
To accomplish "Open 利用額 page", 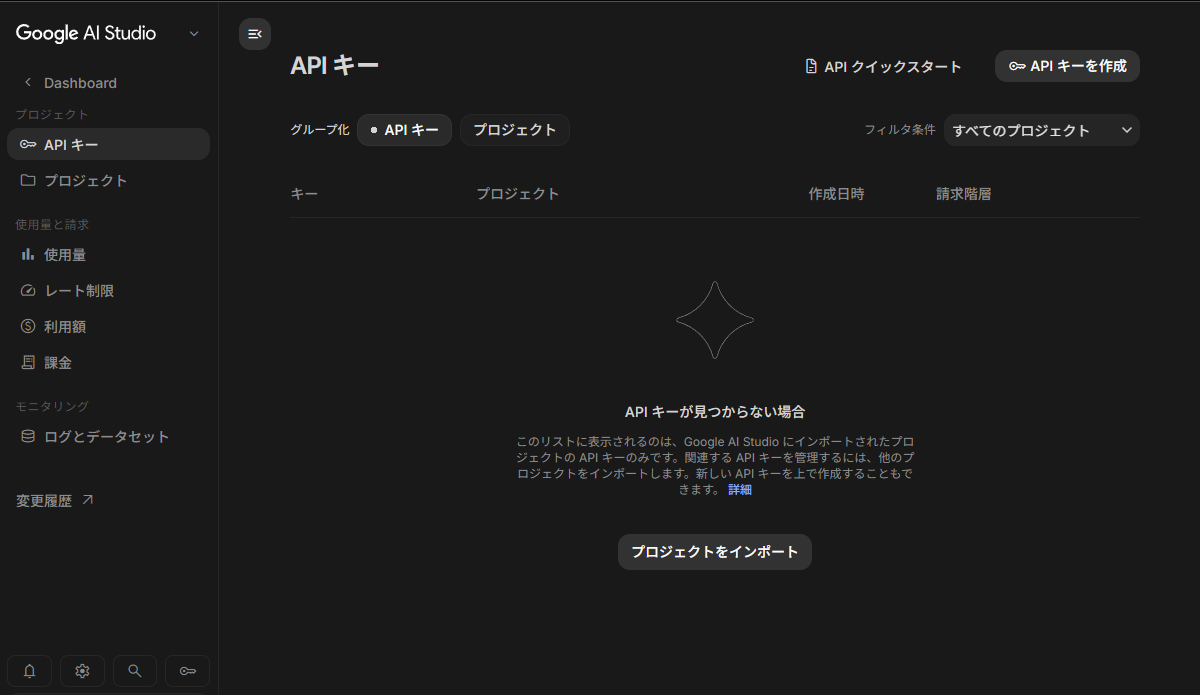I will [108, 327].
